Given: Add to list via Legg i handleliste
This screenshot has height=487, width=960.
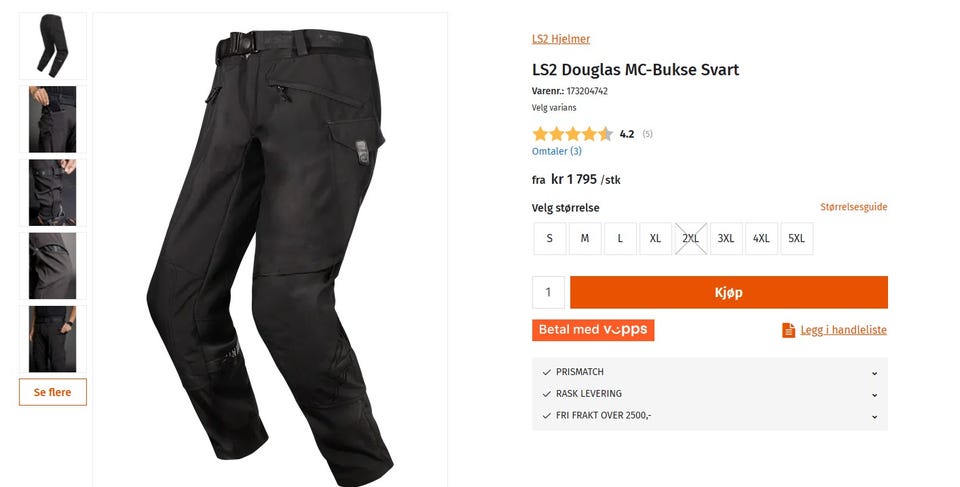Looking at the screenshot, I should tap(843, 330).
